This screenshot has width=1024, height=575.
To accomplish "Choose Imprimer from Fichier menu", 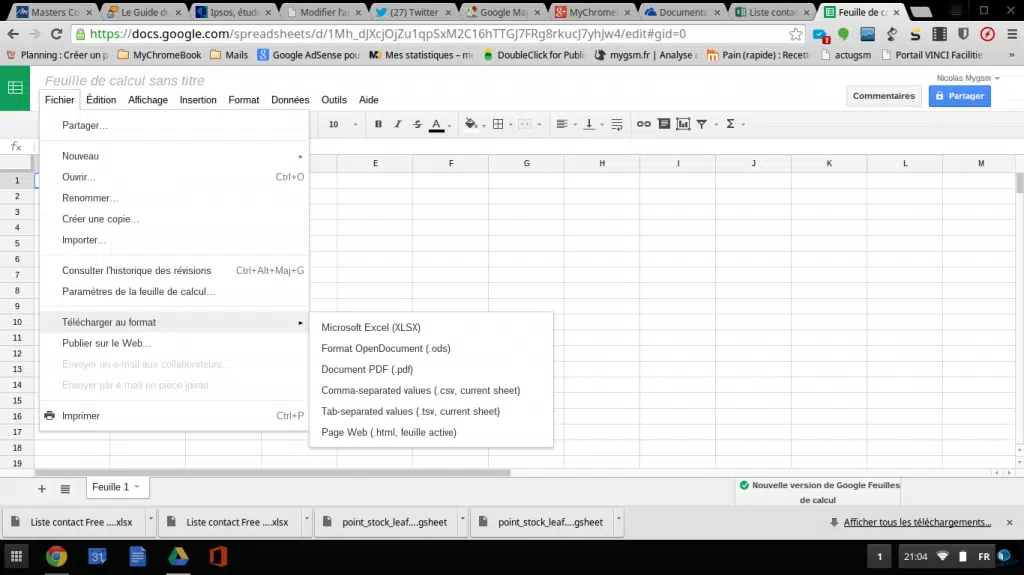I will (174, 416).
